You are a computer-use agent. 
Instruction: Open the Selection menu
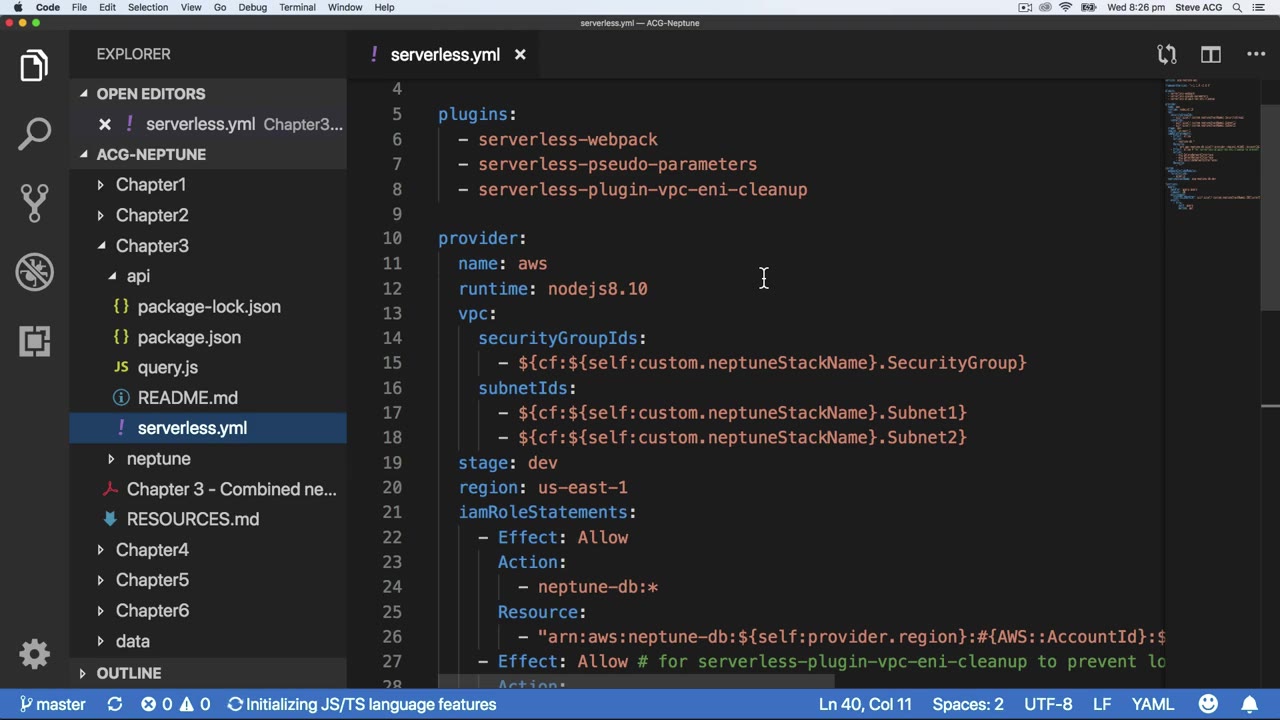tap(147, 7)
